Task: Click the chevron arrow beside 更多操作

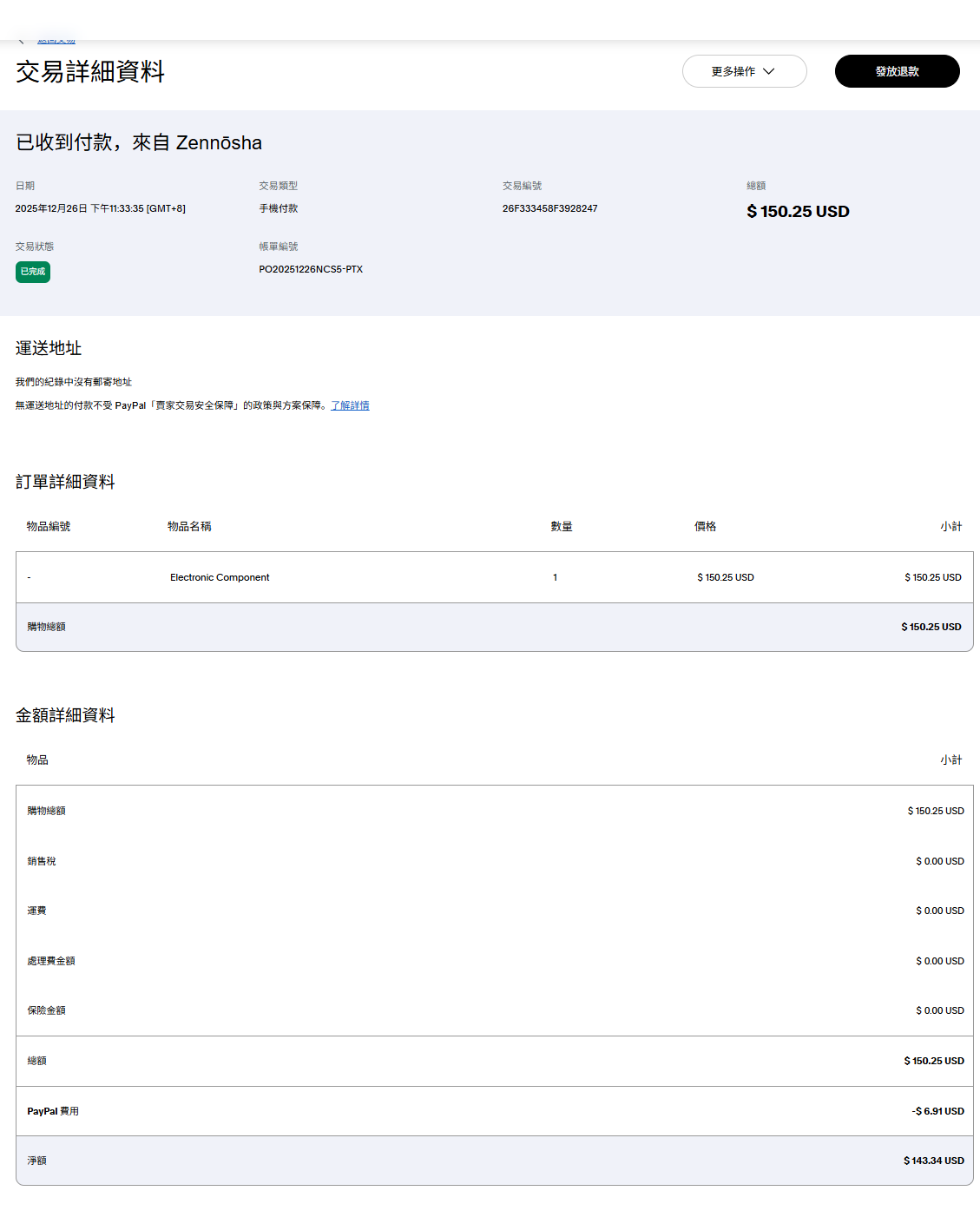Action: pos(768,71)
